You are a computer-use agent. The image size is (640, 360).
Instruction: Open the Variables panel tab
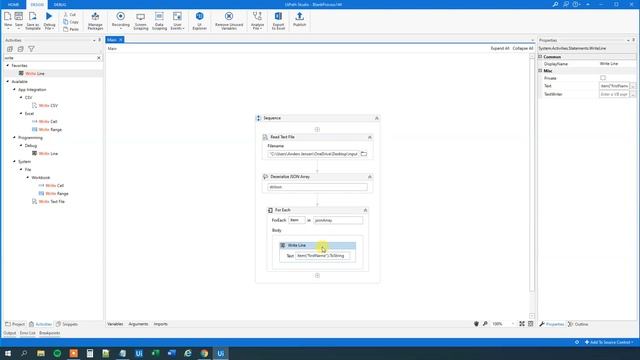click(x=115, y=324)
